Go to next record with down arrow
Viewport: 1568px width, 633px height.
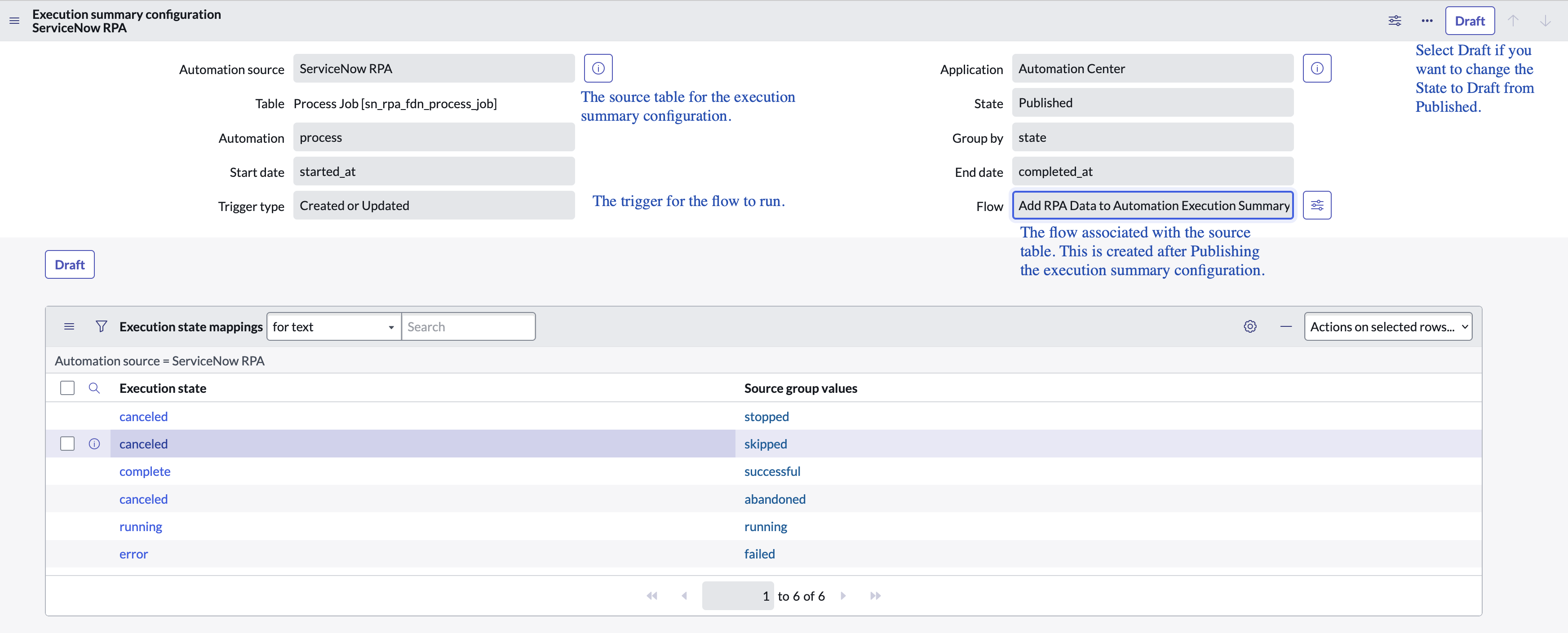click(1545, 21)
